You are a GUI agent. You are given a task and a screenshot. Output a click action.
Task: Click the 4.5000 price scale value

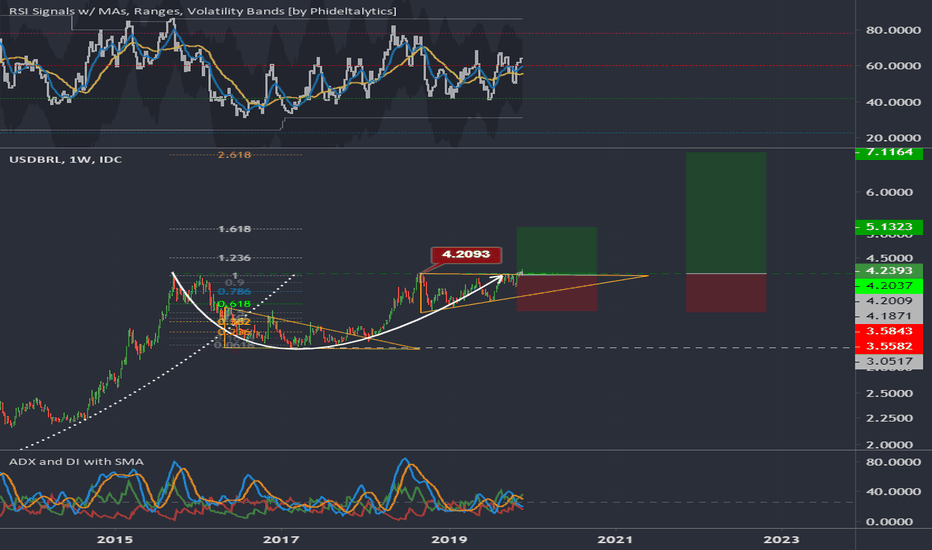(889, 258)
